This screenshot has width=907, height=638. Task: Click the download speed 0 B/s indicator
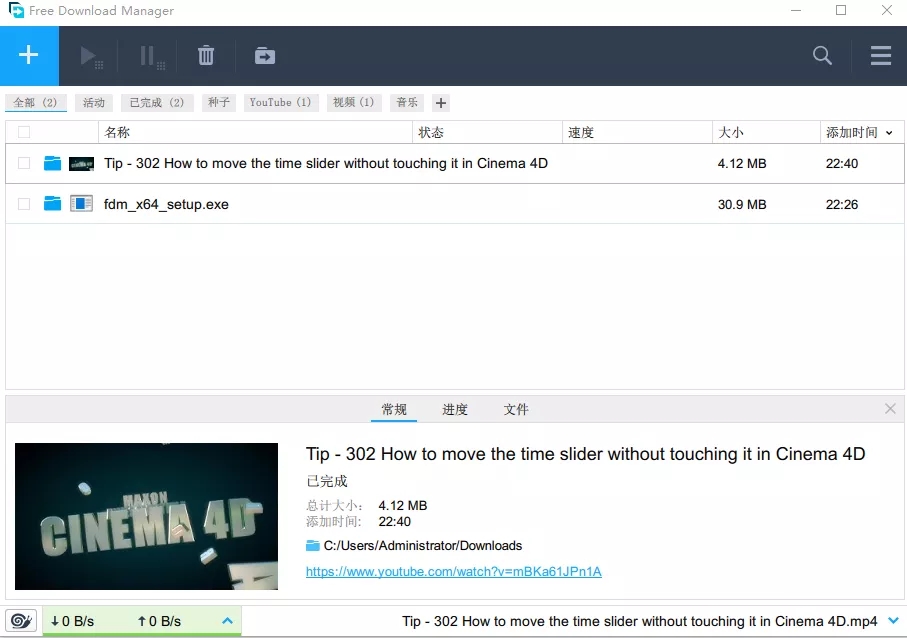(72, 621)
